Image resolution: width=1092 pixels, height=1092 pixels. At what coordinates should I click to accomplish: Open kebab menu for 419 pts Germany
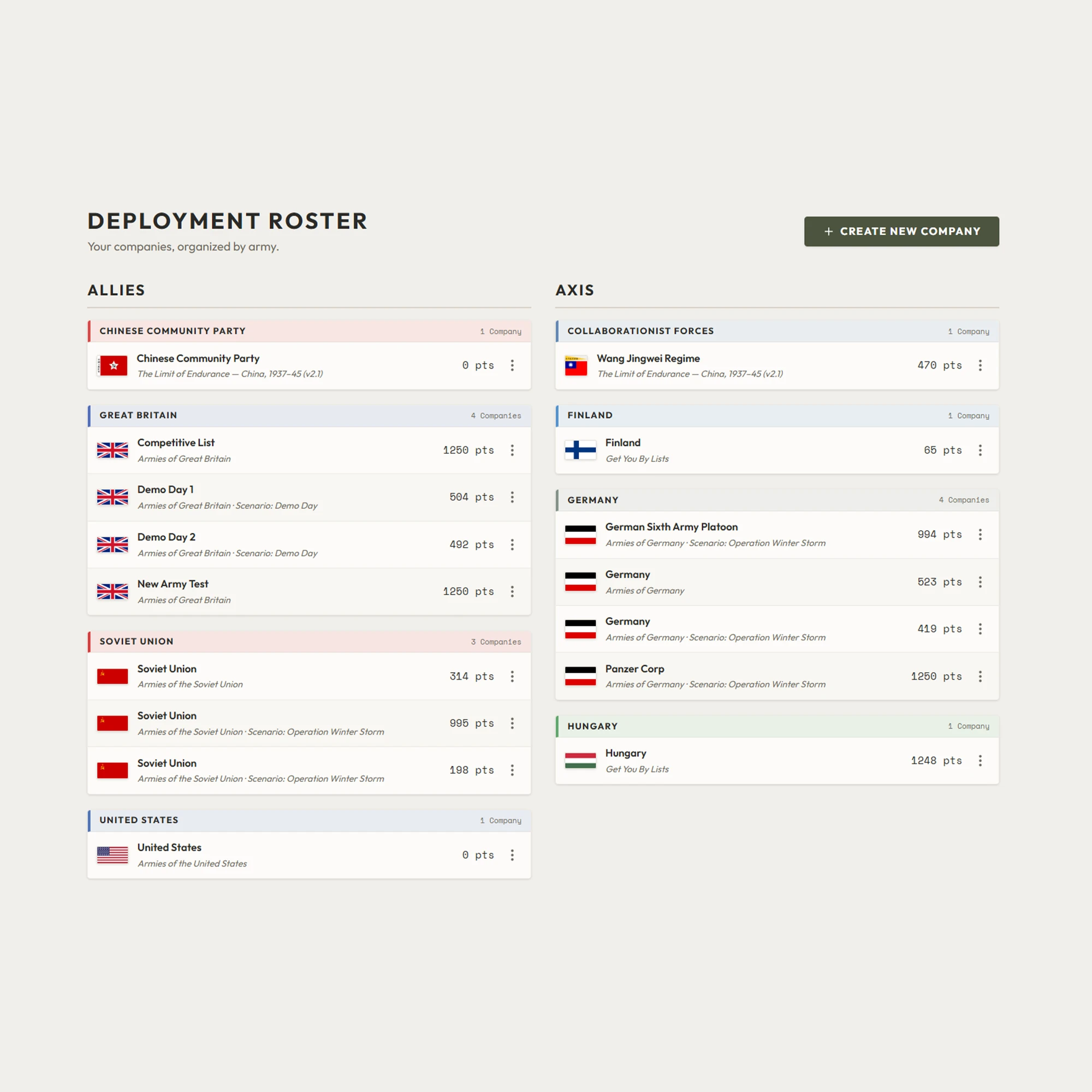(980, 629)
